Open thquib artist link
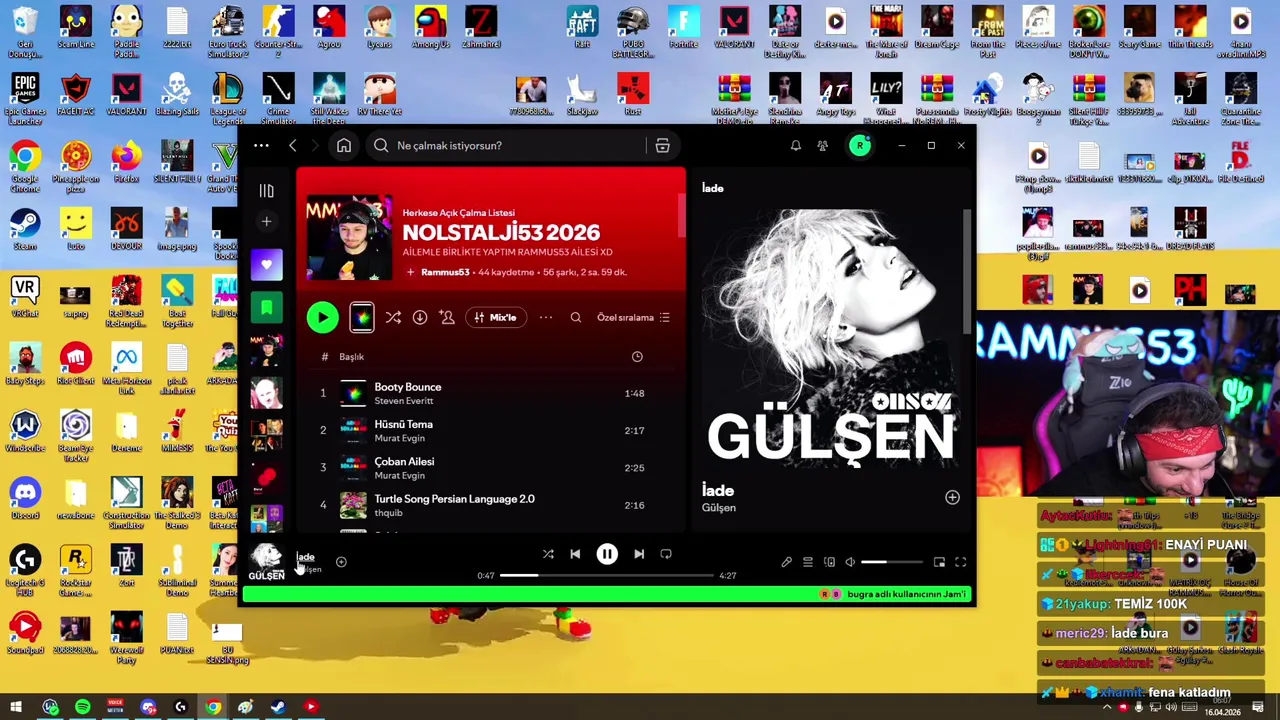 coord(388,513)
